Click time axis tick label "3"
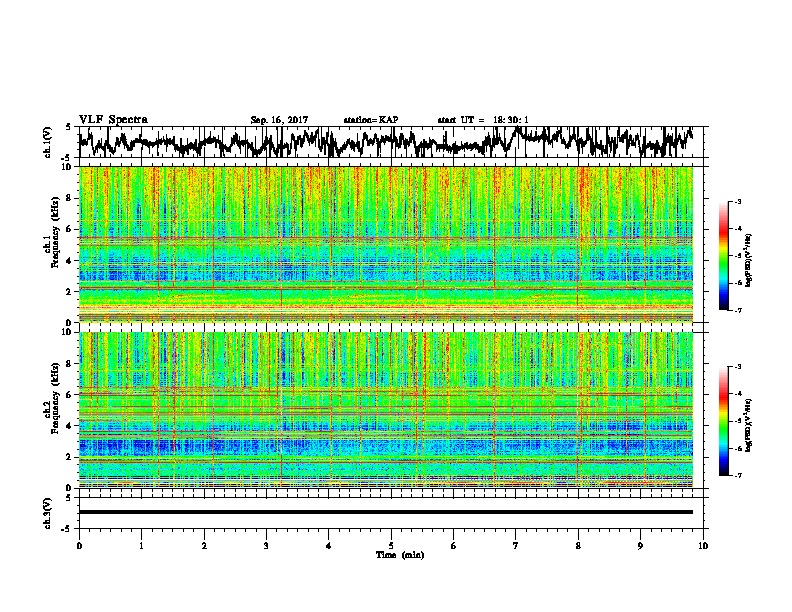792x612 pixels. coord(266,546)
